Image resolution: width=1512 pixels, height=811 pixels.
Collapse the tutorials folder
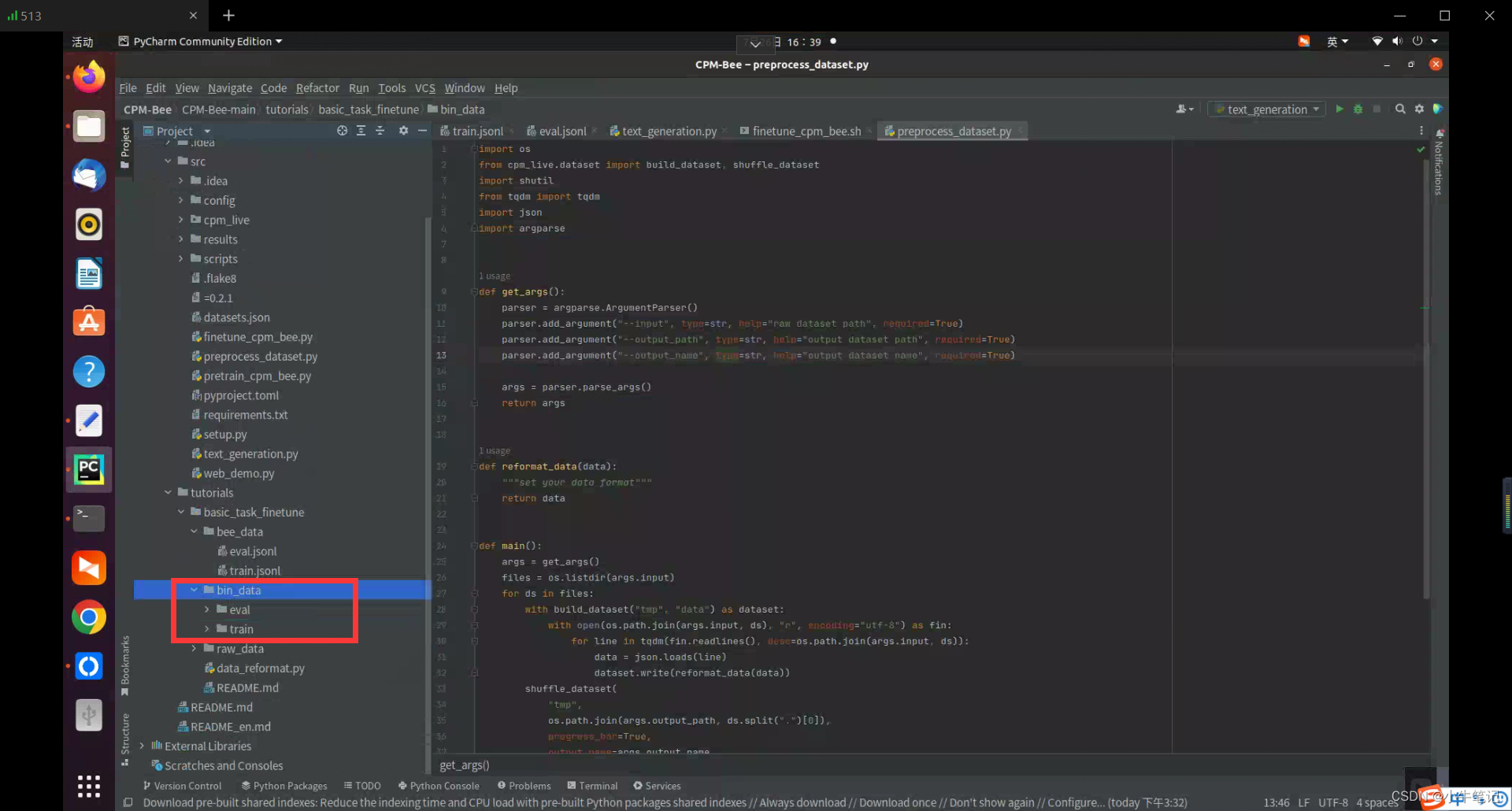click(x=168, y=492)
